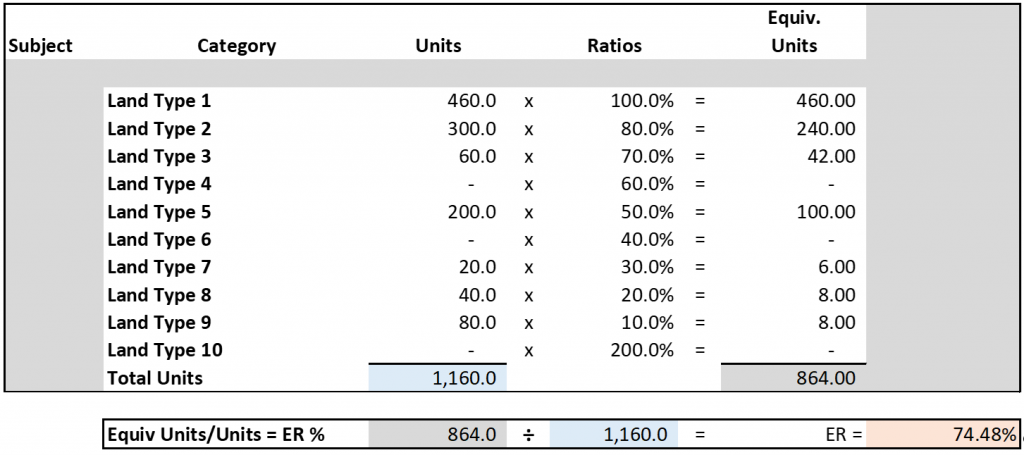Select the Units column header
Image resolution: width=1024 pixels, height=455 pixels.
pos(438,45)
